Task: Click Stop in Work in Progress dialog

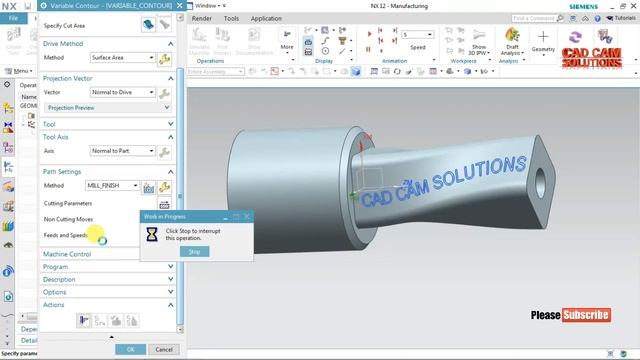Action: tap(194, 252)
